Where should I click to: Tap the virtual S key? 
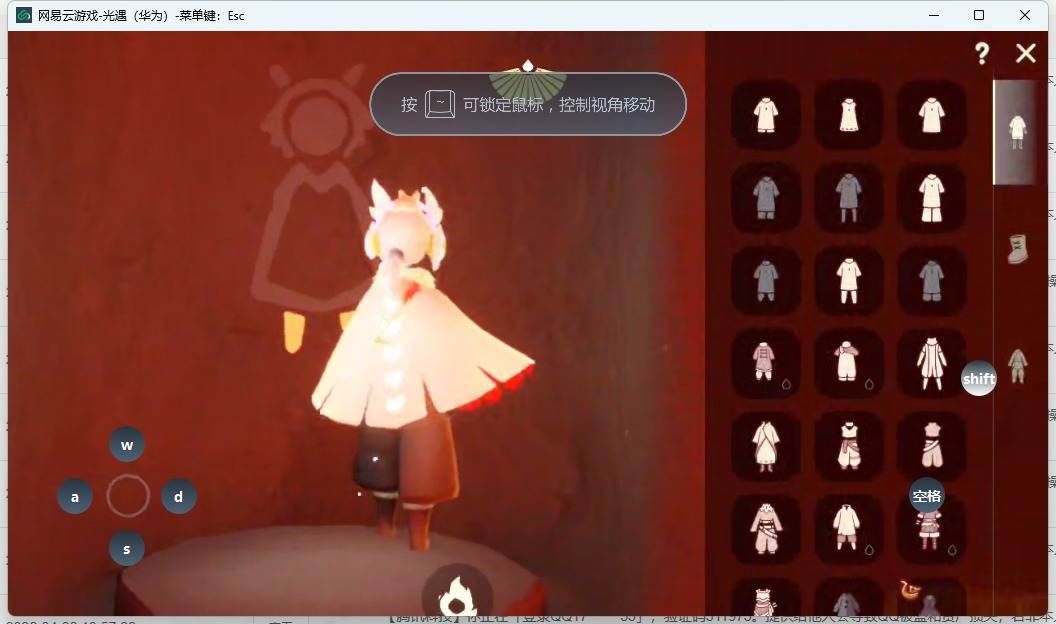127,549
